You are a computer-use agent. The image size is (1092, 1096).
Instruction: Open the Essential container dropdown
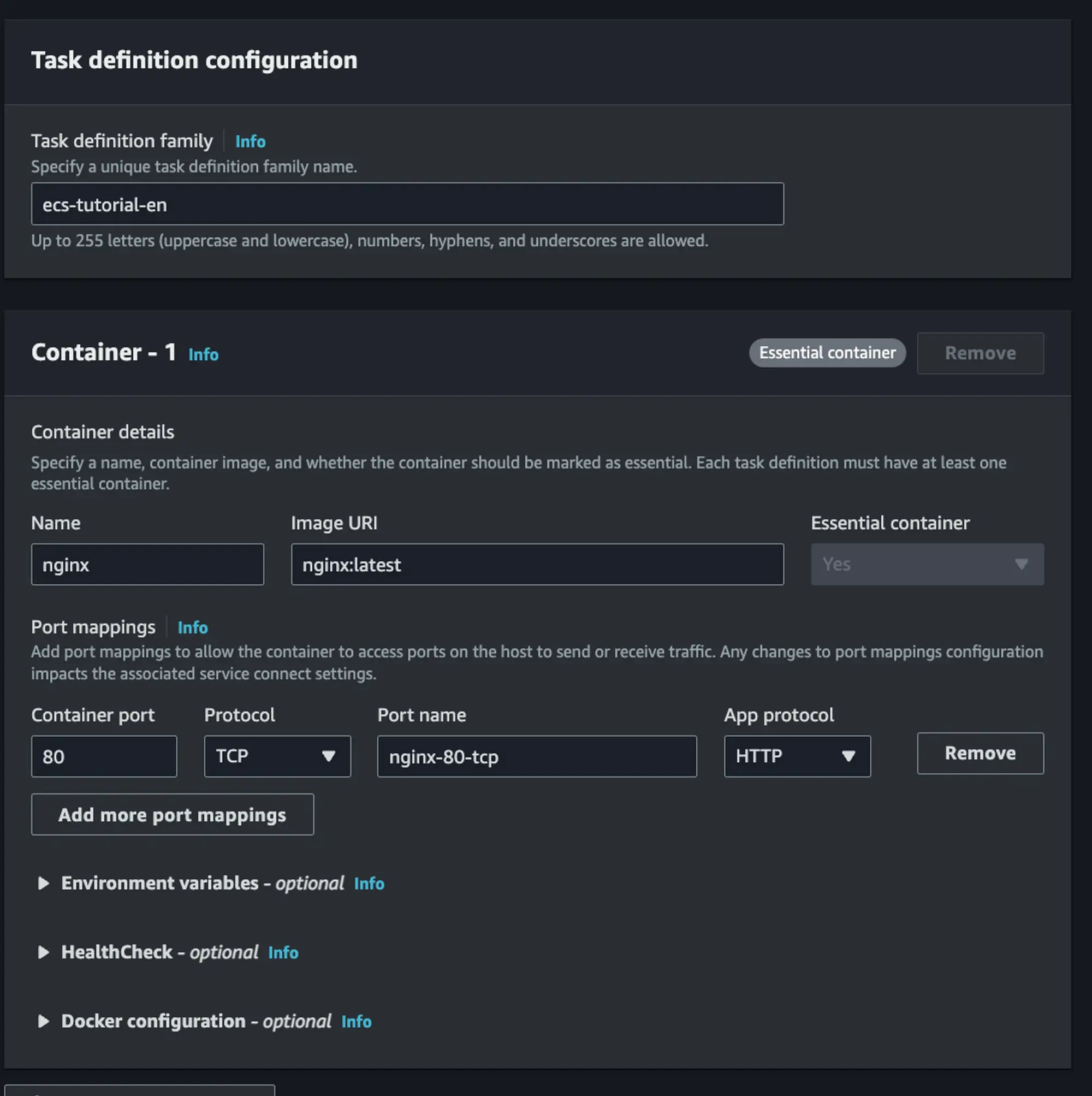pyautogui.click(x=927, y=564)
